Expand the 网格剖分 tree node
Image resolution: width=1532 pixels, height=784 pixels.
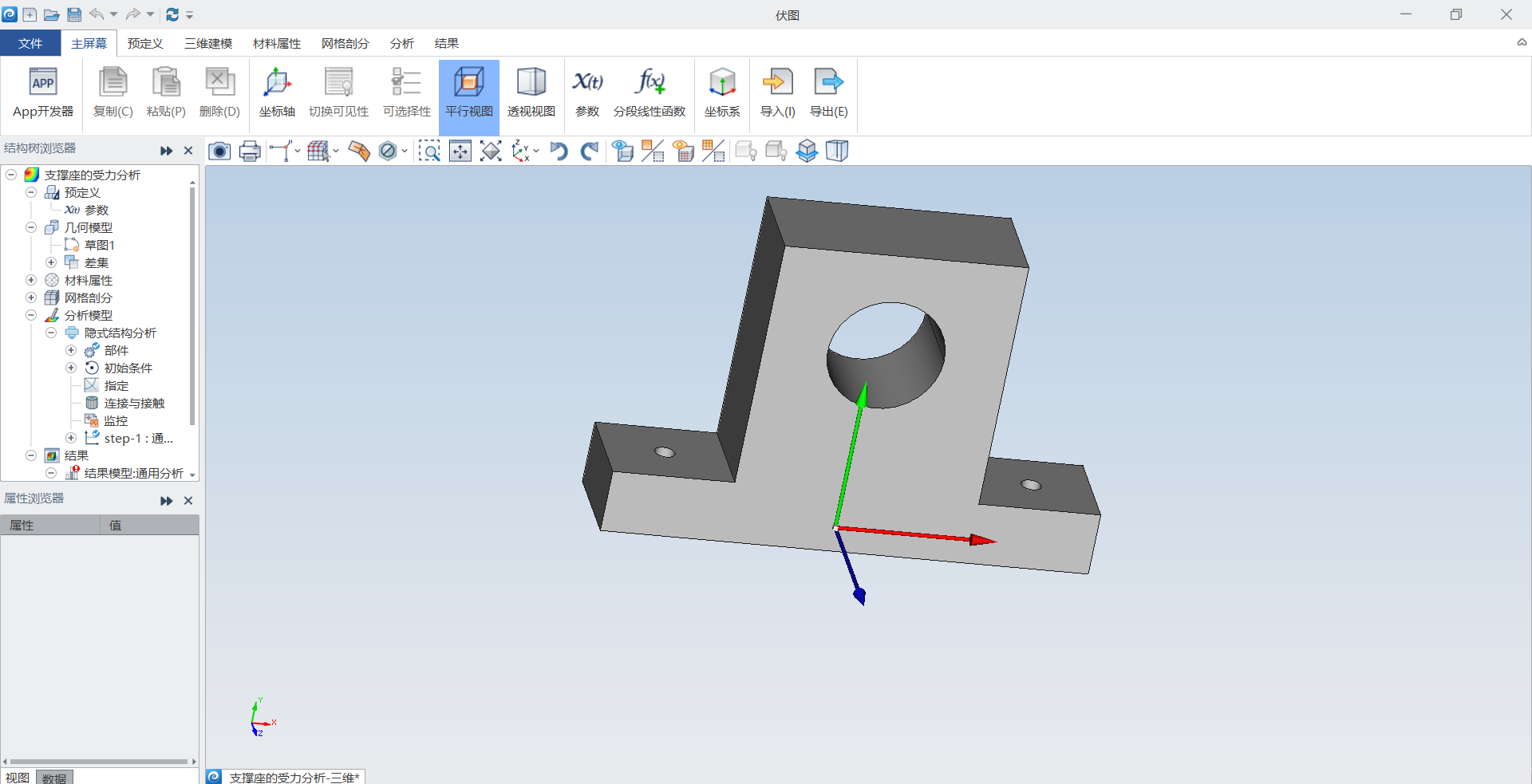pos(31,297)
